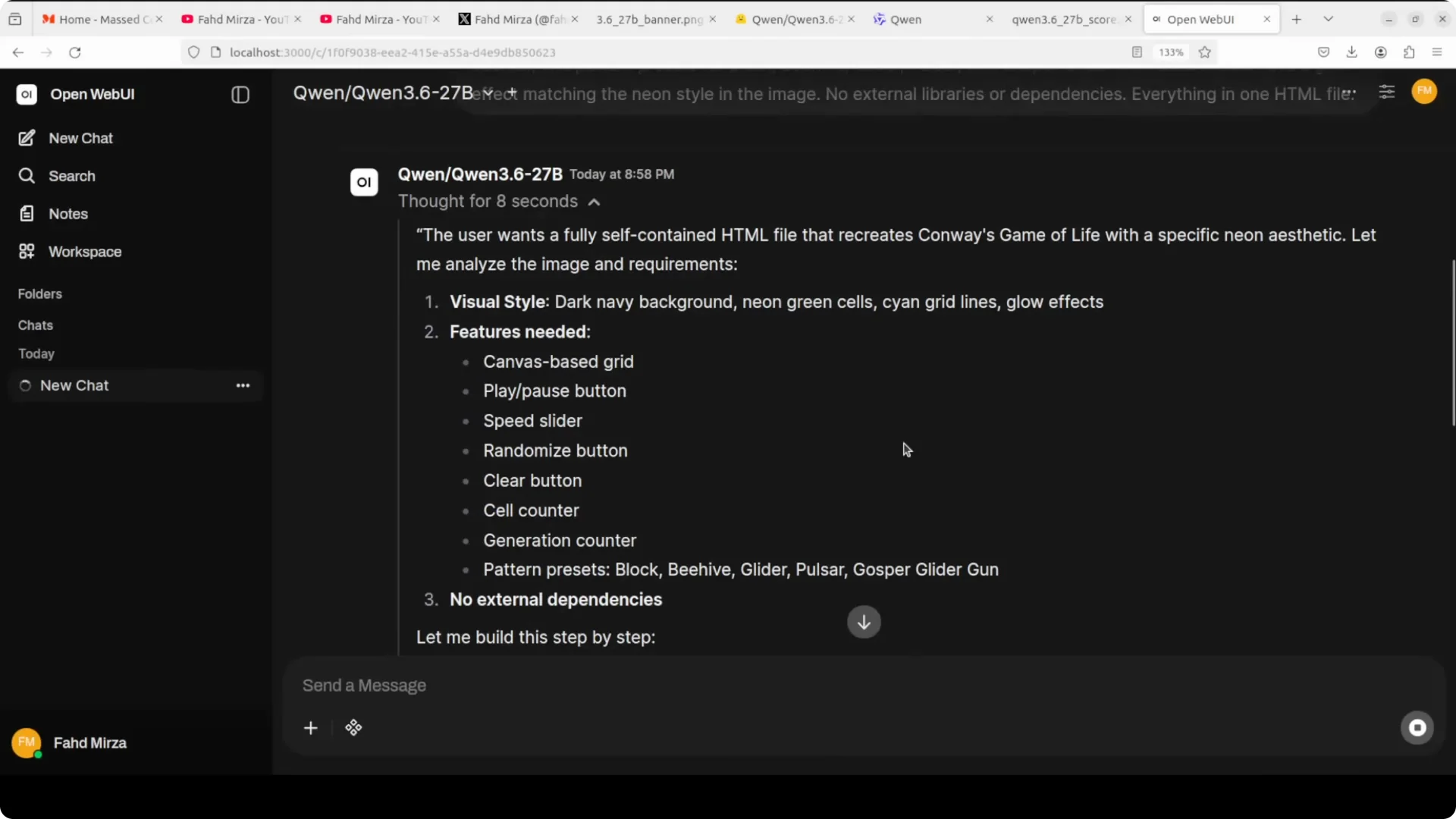
Task: Open chat controls sliders icon
Action: 1386,93
